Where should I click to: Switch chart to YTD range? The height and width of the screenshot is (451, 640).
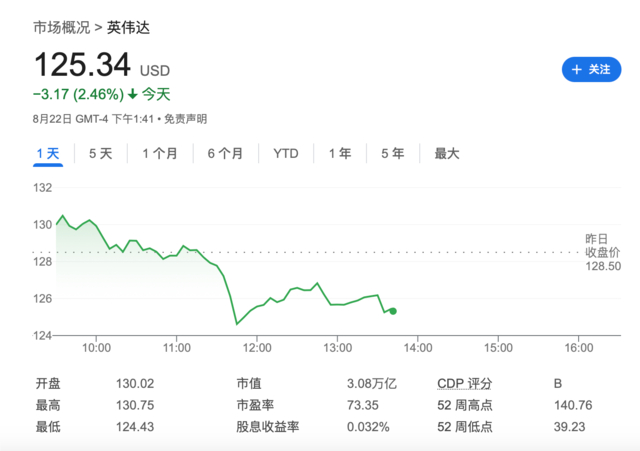point(286,154)
